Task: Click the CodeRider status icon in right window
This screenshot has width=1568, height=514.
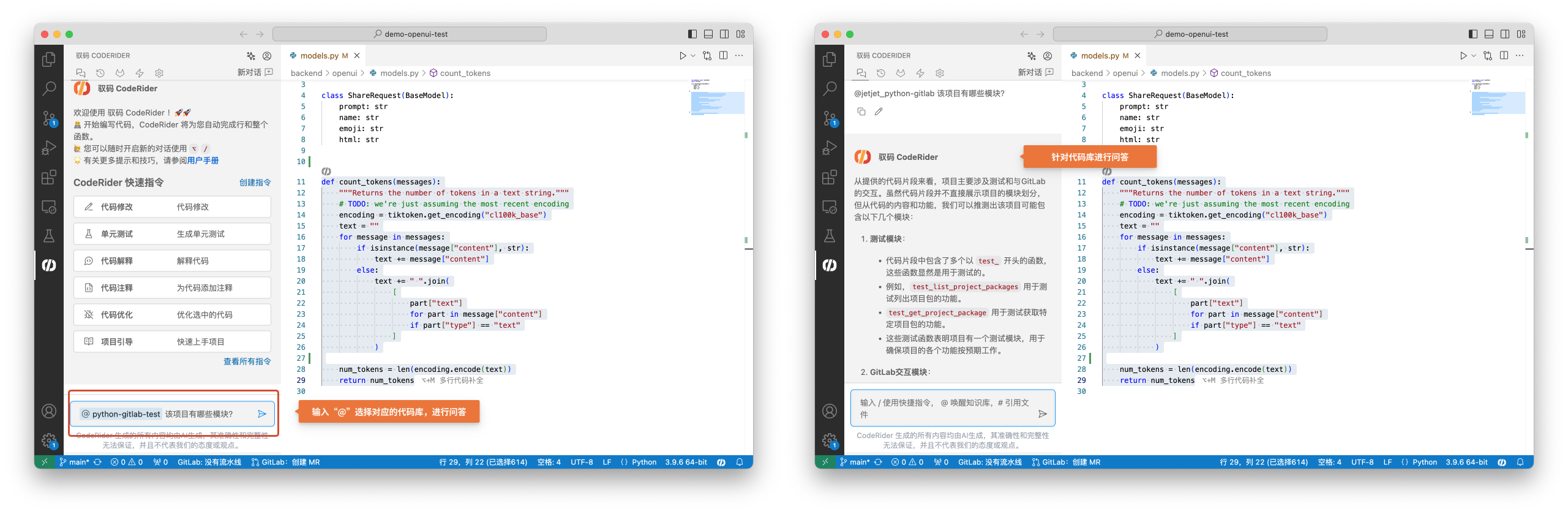Action: (1502, 463)
